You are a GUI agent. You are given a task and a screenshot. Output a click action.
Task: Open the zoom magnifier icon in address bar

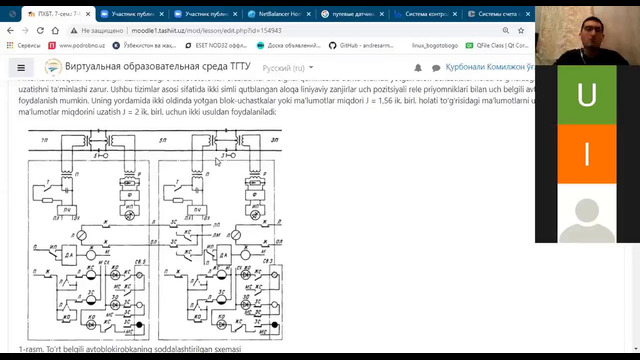(506, 31)
